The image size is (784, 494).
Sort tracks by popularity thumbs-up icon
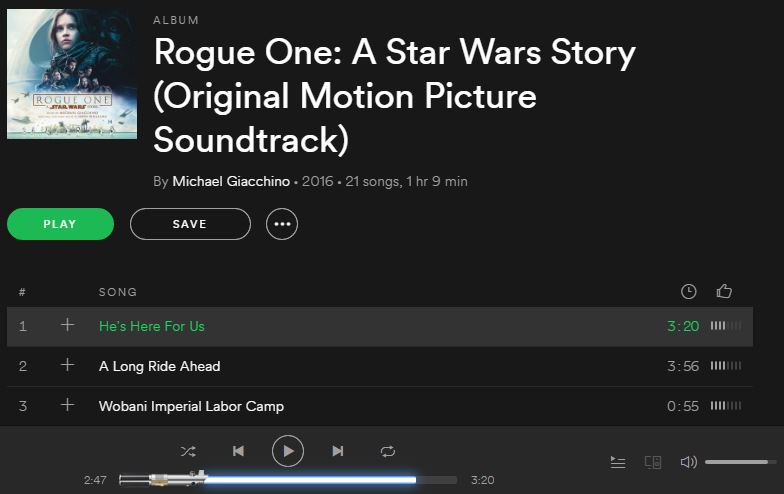pyautogui.click(x=724, y=291)
